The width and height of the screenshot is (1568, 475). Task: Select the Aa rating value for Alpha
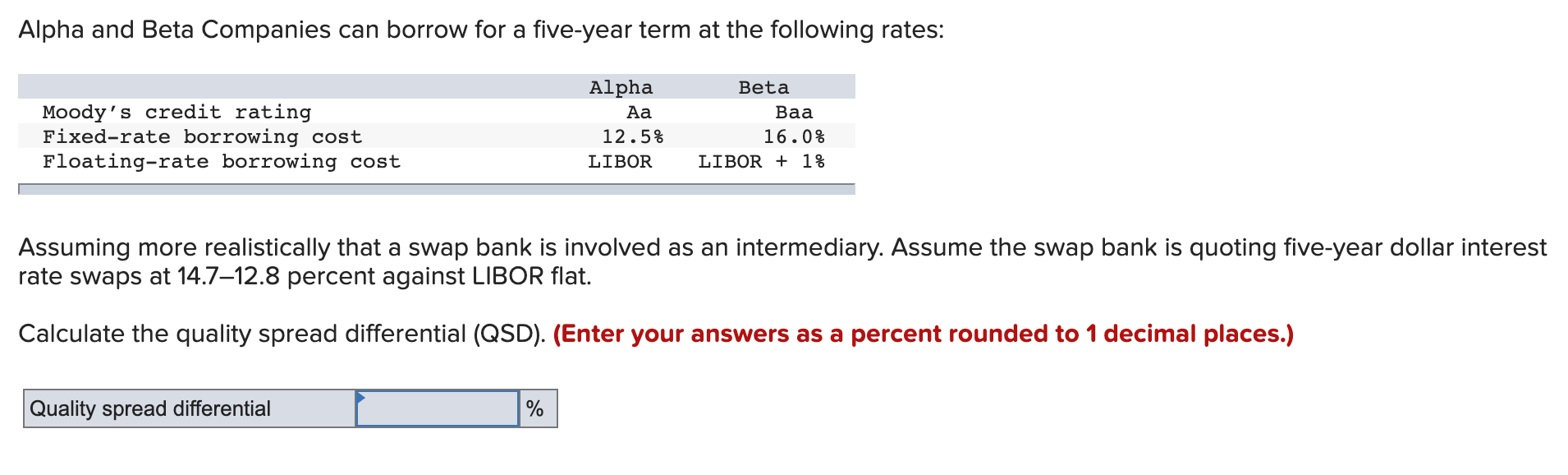tap(639, 111)
